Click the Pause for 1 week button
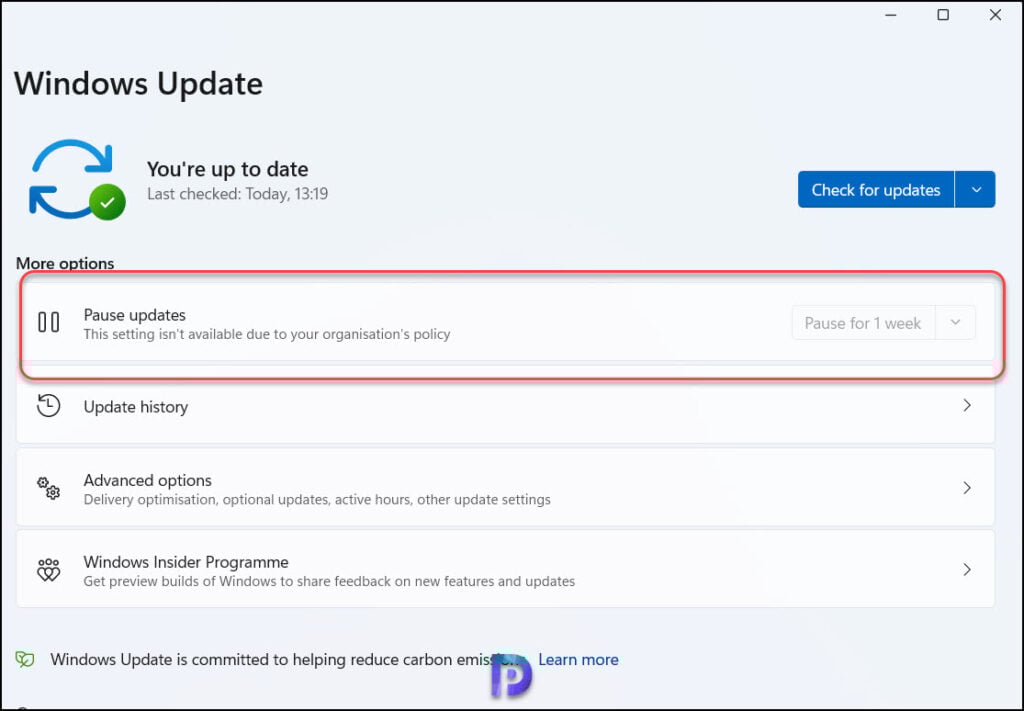The width and height of the screenshot is (1024, 711). (863, 323)
